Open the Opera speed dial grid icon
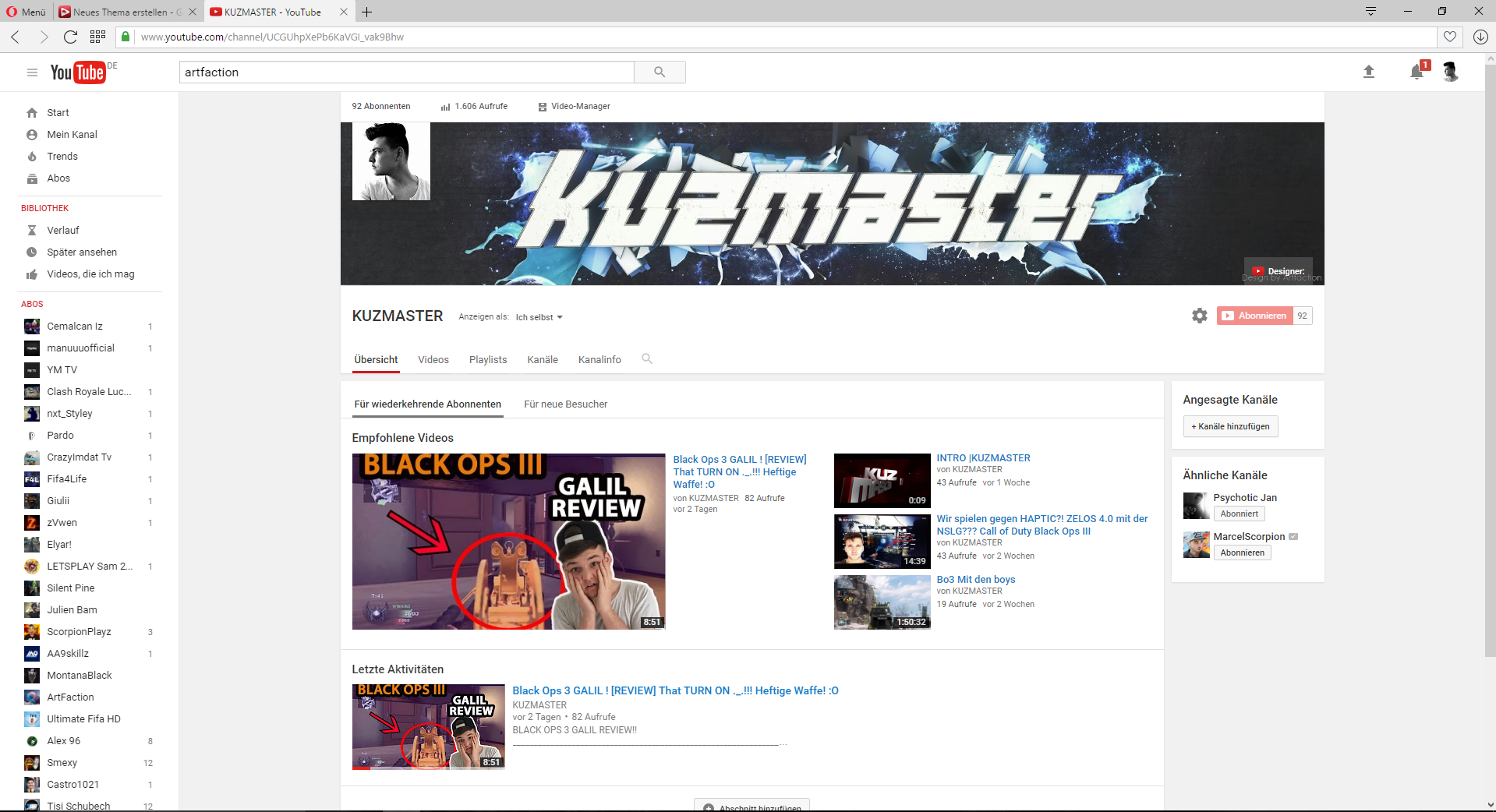The width and height of the screenshot is (1496, 812). click(x=97, y=37)
